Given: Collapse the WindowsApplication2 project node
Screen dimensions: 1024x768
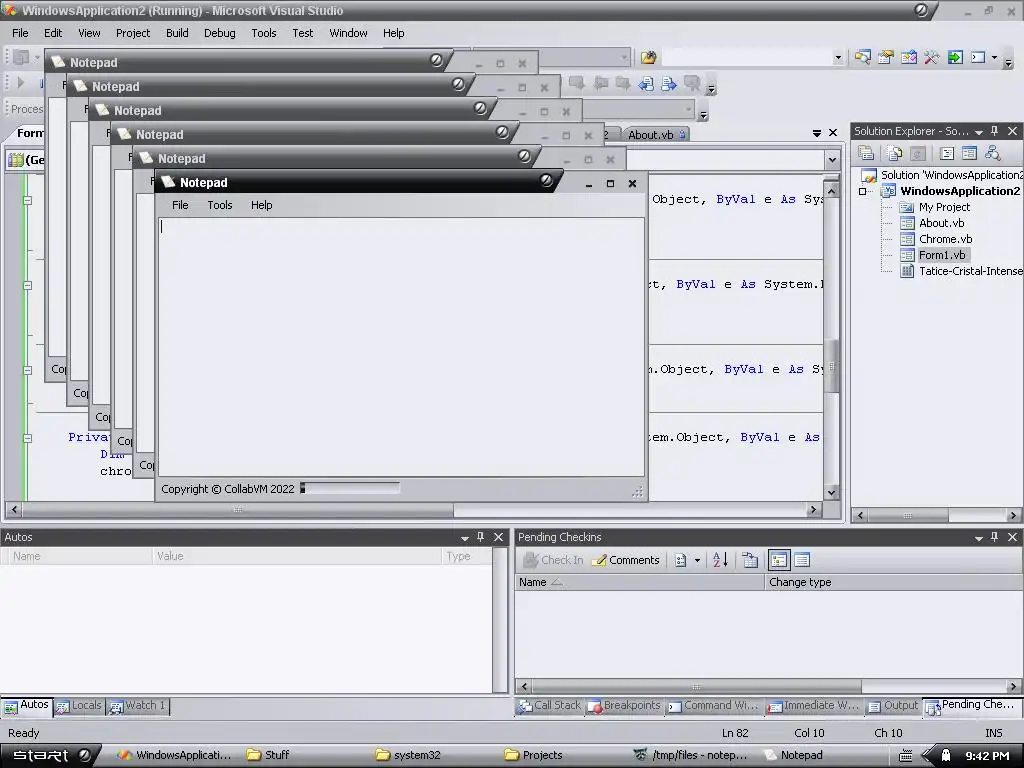Looking at the screenshot, I should tap(863, 191).
